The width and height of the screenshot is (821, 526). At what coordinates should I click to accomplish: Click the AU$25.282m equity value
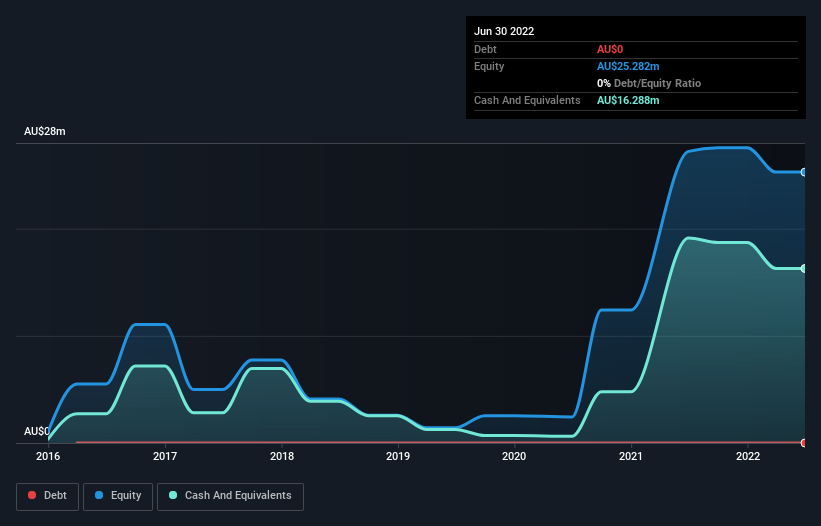pos(628,66)
